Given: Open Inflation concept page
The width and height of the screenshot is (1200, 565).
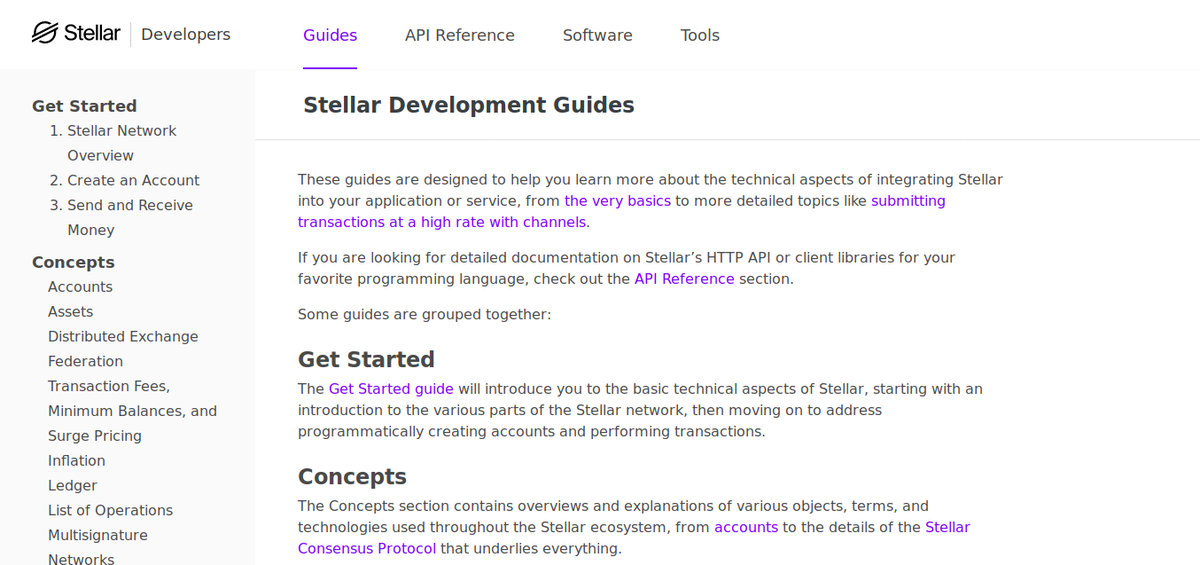Looking at the screenshot, I should tap(76, 461).
